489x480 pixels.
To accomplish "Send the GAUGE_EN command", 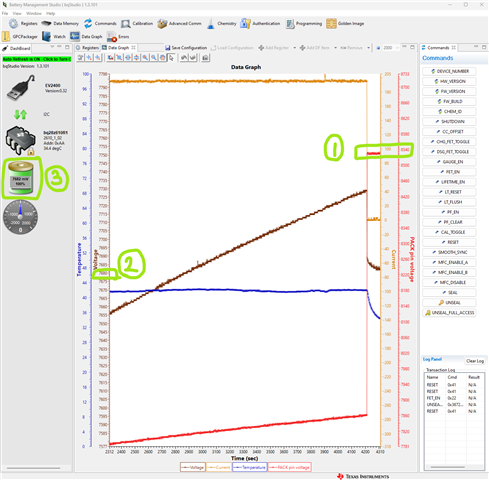I will point(449,162).
